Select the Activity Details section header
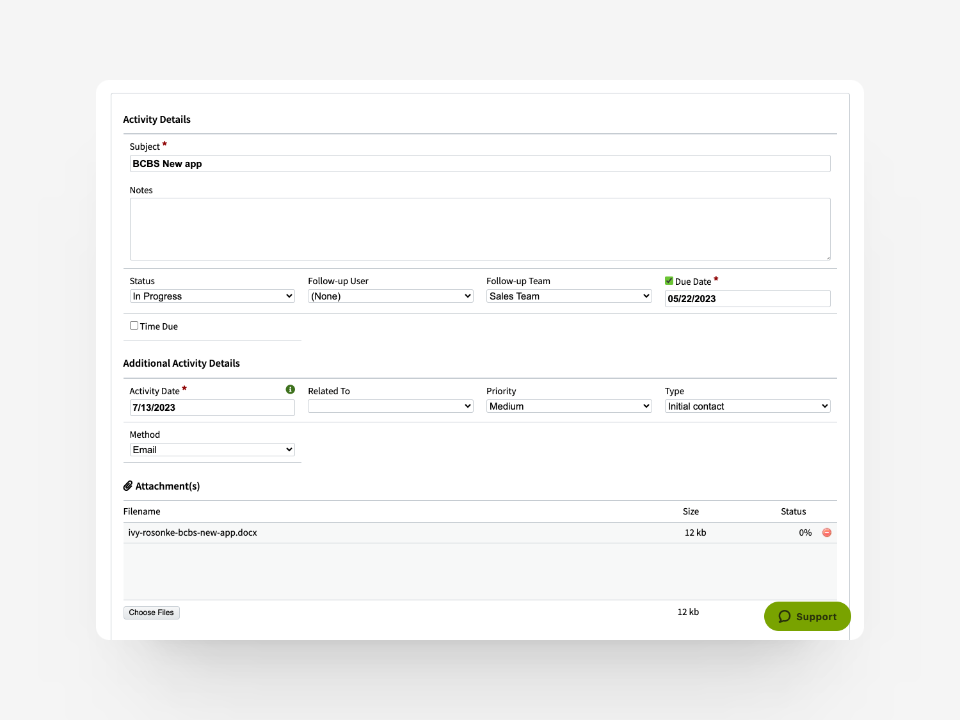960x720 pixels. click(157, 119)
